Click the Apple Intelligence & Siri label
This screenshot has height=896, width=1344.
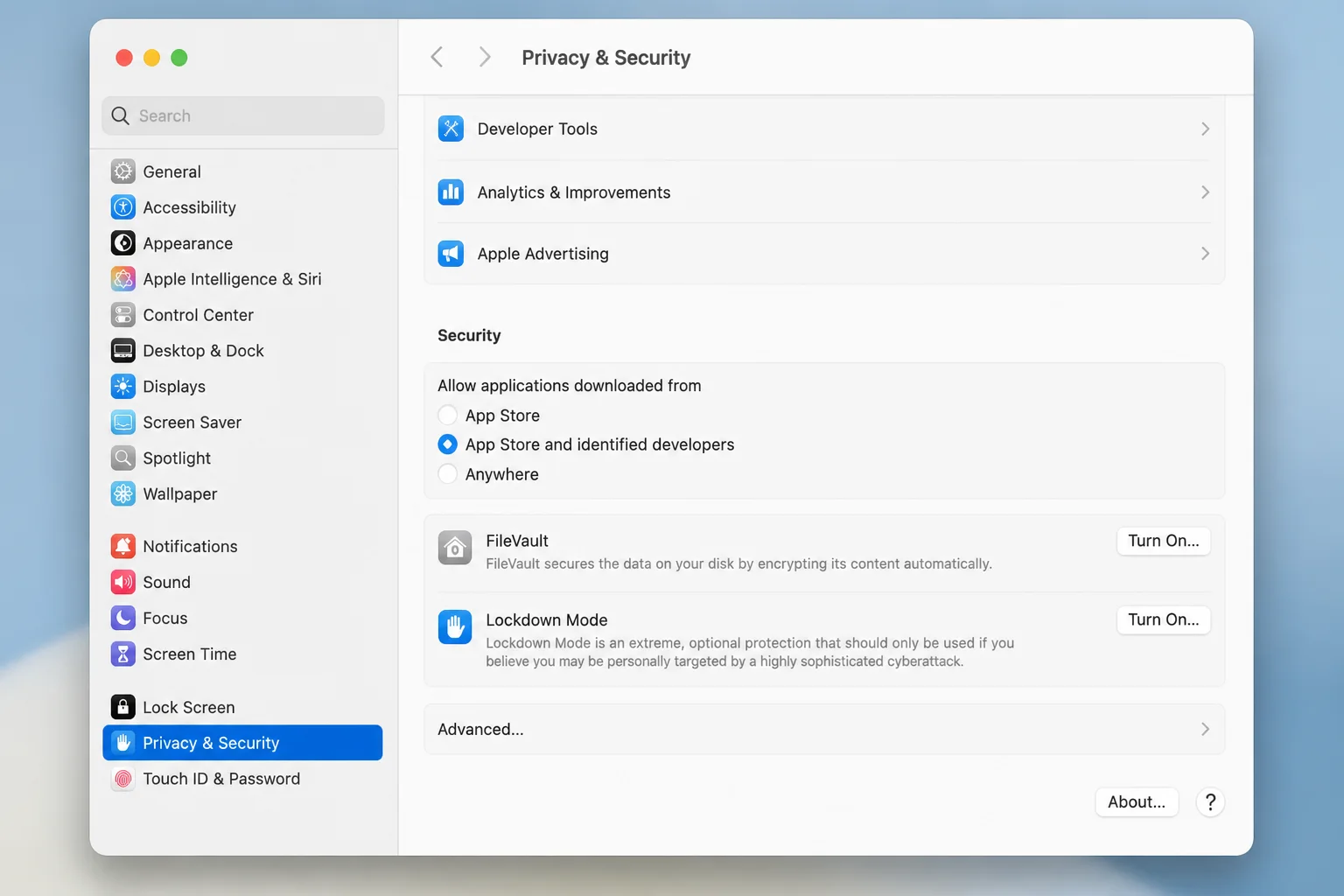(x=233, y=279)
